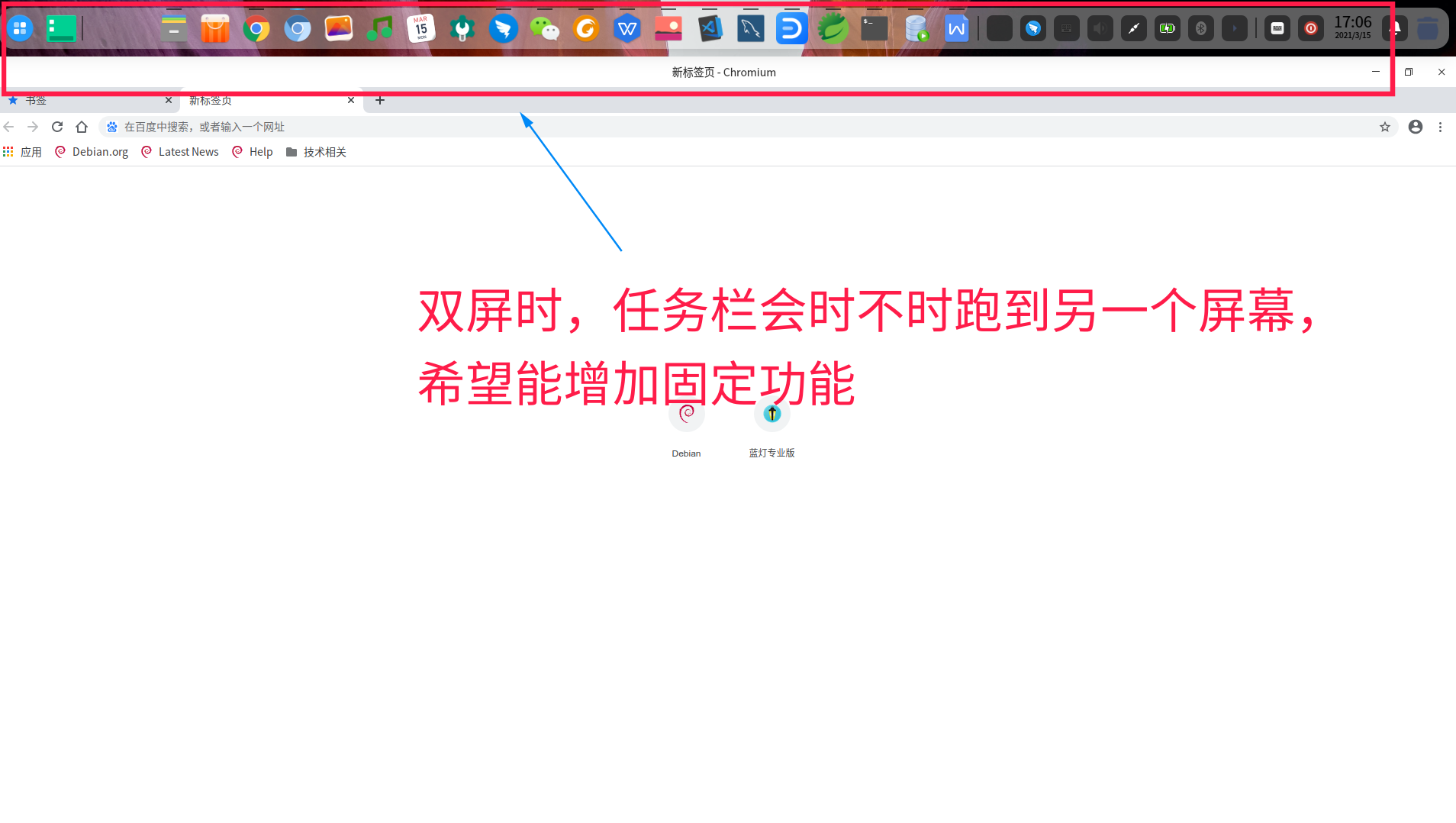
Task: Close the 书签 tab
Action: tap(169, 100)
